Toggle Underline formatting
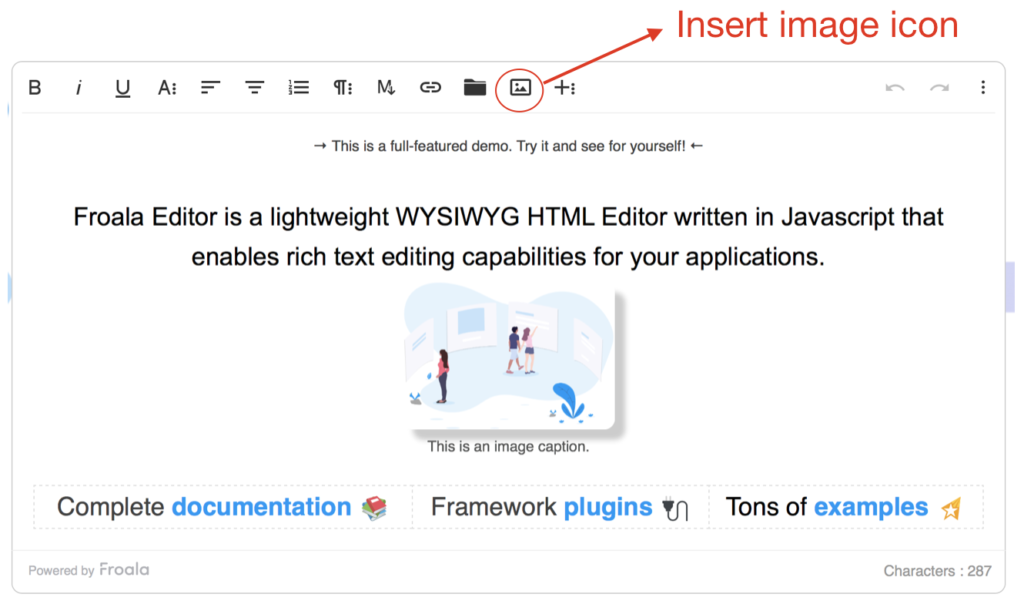1024x604 pixels. tap(122, 88)
